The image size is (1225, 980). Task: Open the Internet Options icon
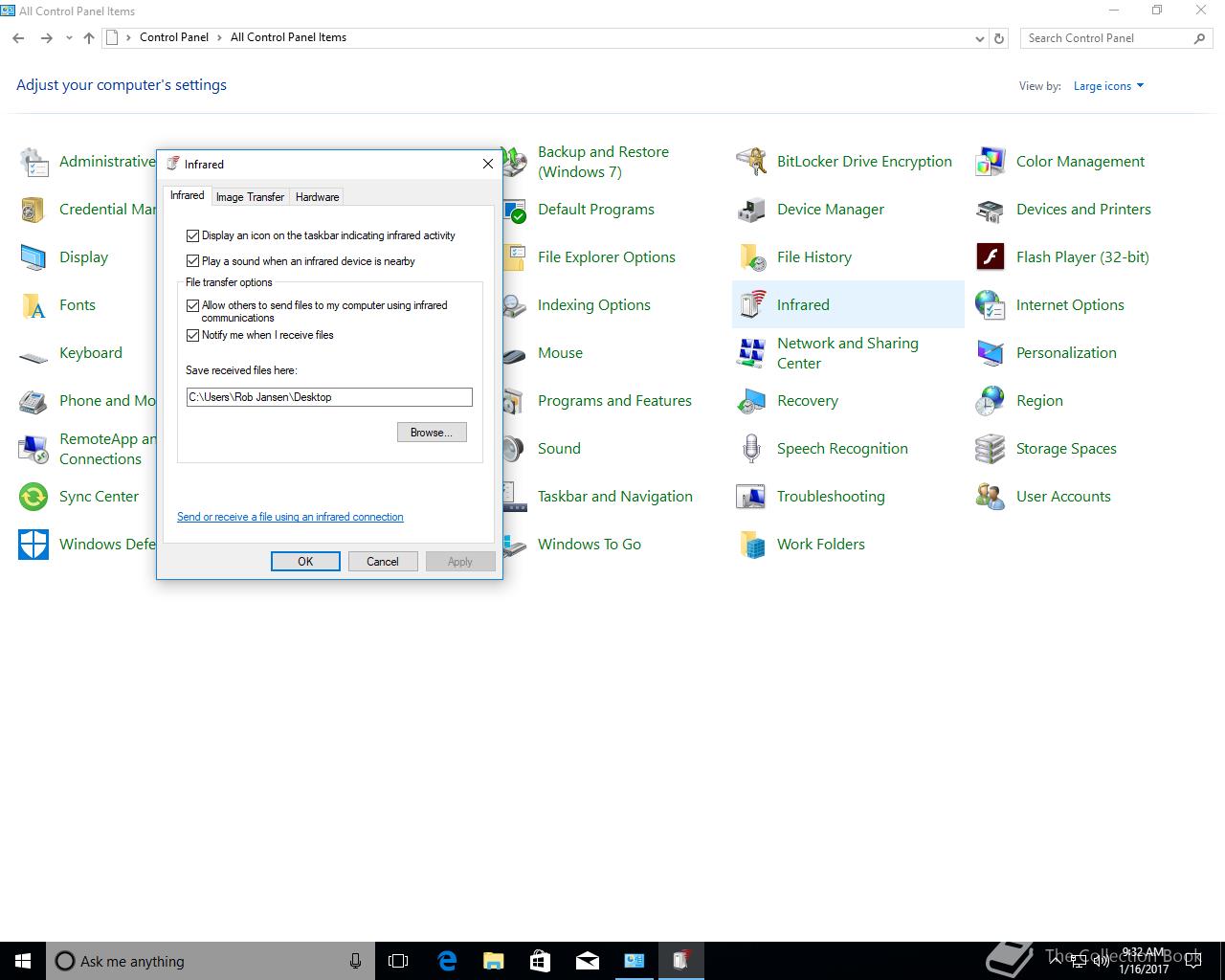pyautogui.click(x=991, y=305)
